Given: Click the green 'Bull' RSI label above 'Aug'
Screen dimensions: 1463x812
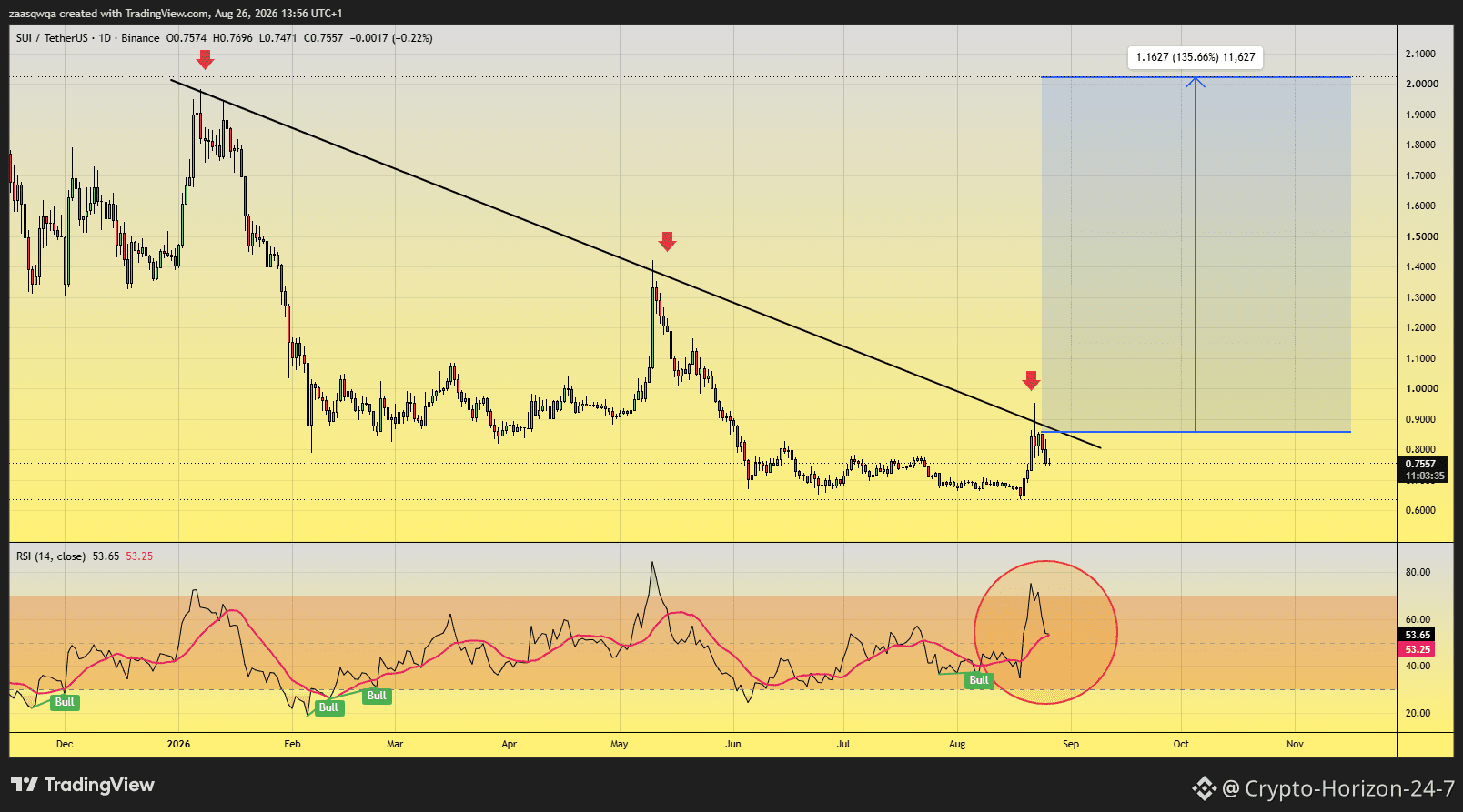Looking at the screenshot, I should tap(979, 680).
